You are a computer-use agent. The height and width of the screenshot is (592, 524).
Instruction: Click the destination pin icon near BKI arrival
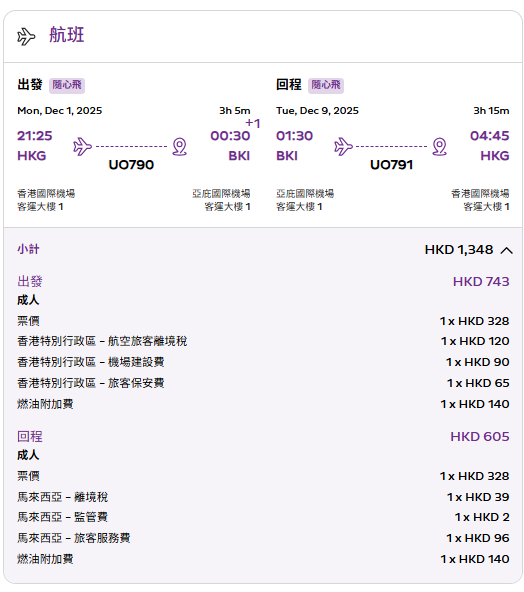pyautogui.click(x=180, y=146)
